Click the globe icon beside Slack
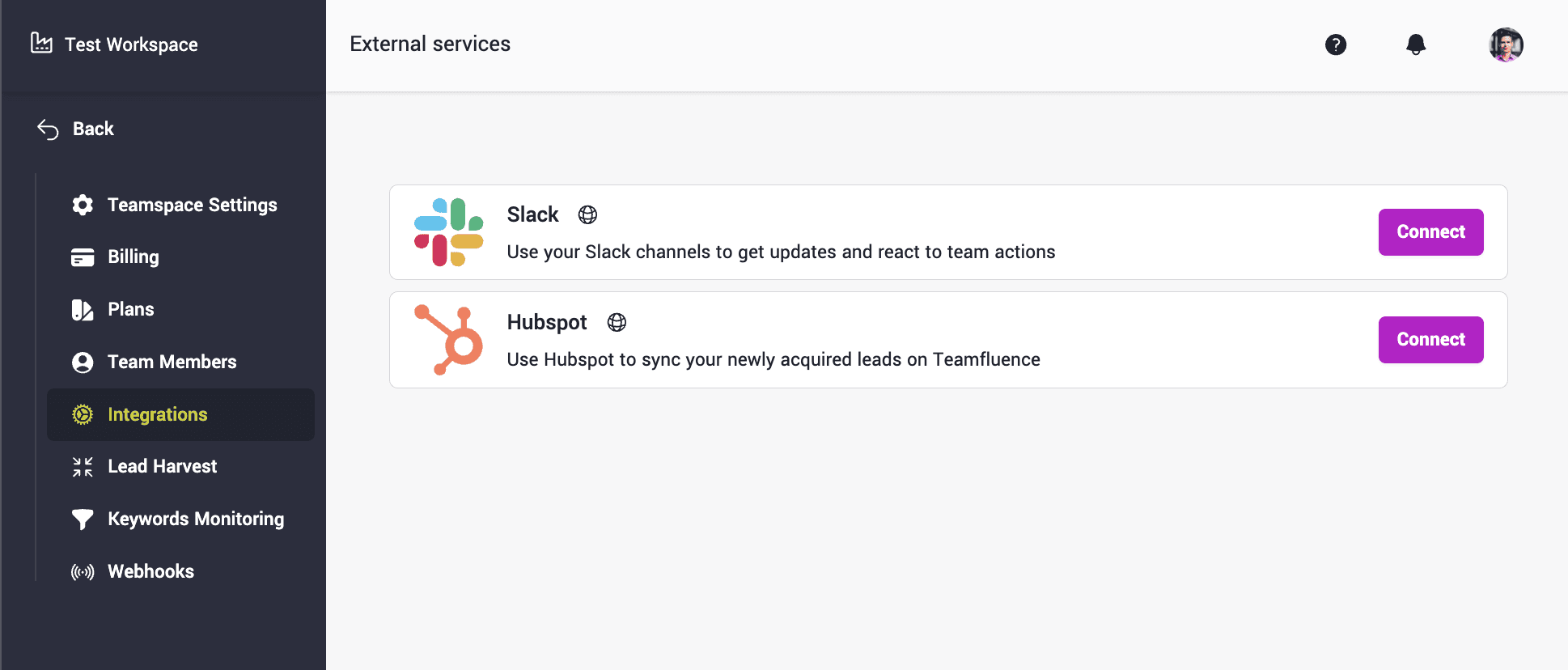The image size is (1568, 670). (587, 214)
